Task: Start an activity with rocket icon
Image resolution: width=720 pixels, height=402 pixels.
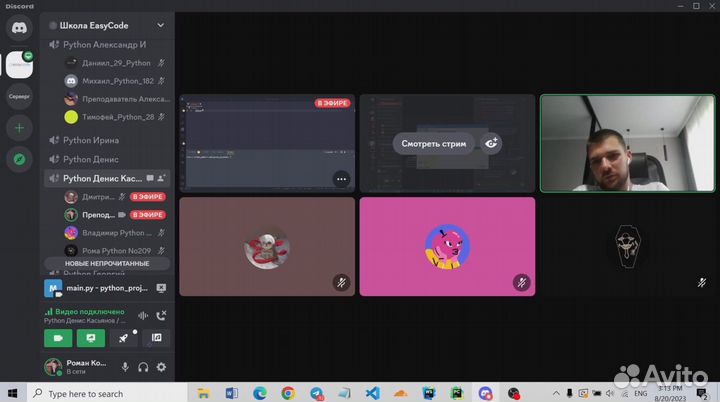Action: pyautogui.click(x=124, y=339)
